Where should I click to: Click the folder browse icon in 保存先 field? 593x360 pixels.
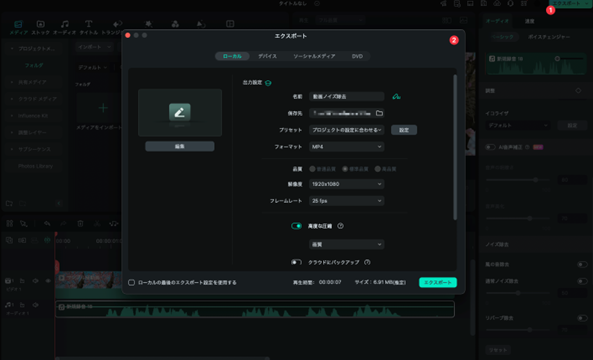pos(379,113)
